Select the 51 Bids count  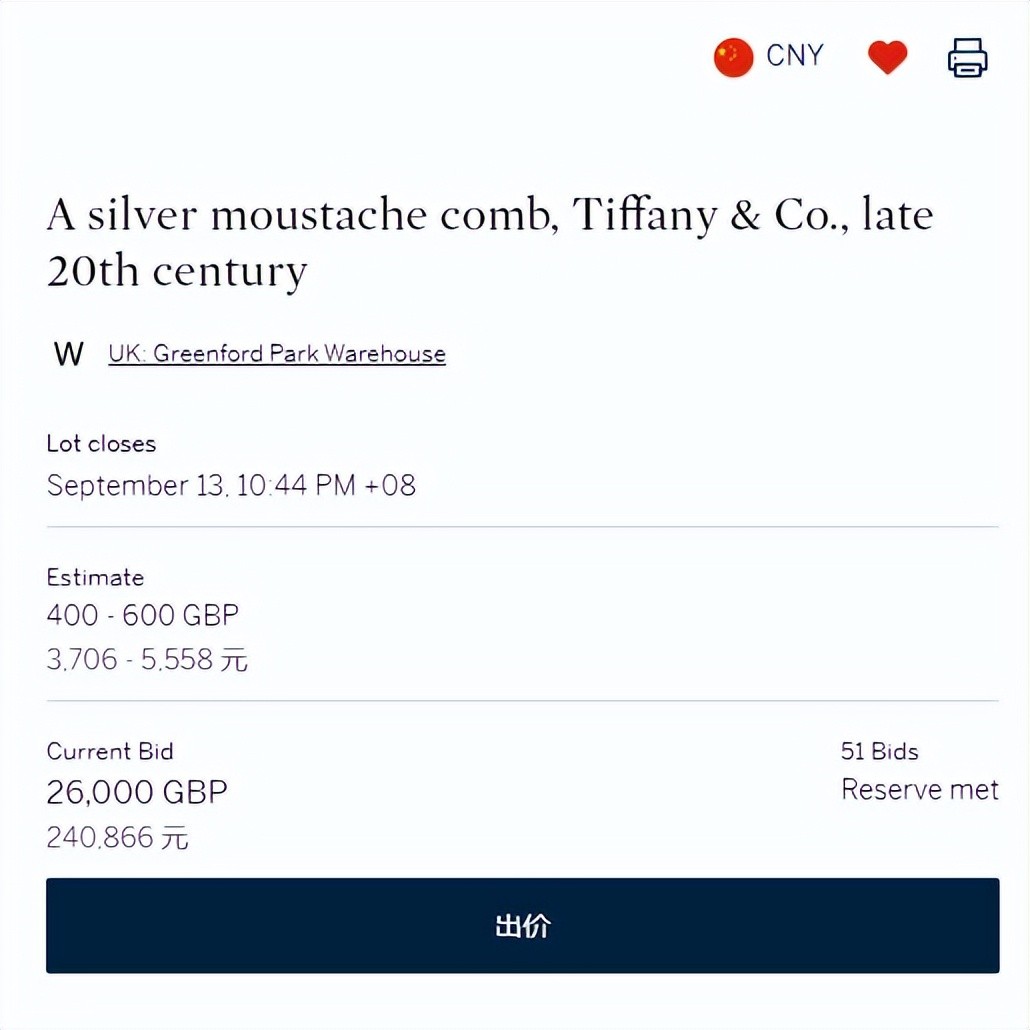click(879, 752)
